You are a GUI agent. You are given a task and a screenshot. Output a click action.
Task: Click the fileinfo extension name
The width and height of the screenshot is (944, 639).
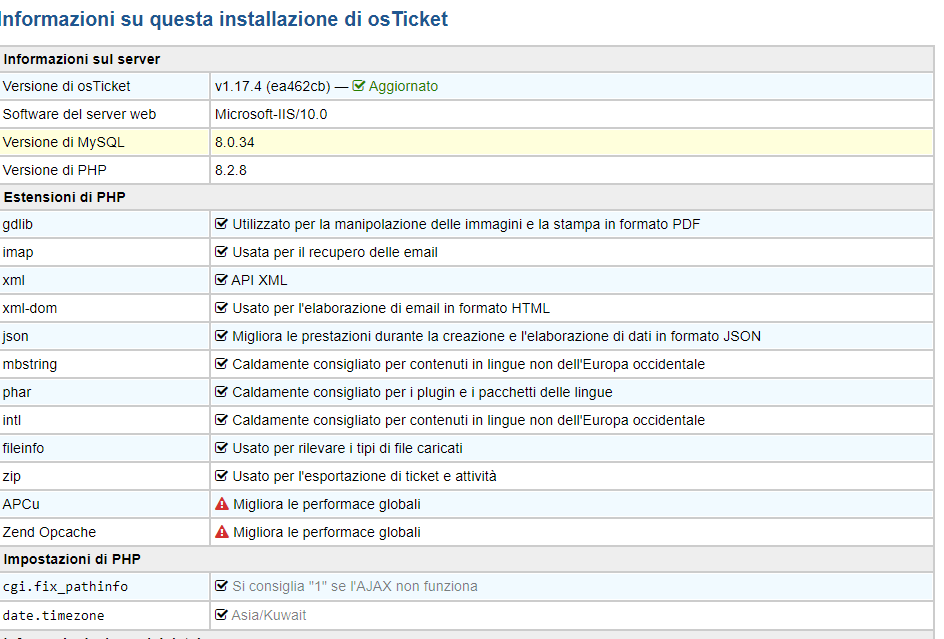pyautogui.click(x=23, y=448)
